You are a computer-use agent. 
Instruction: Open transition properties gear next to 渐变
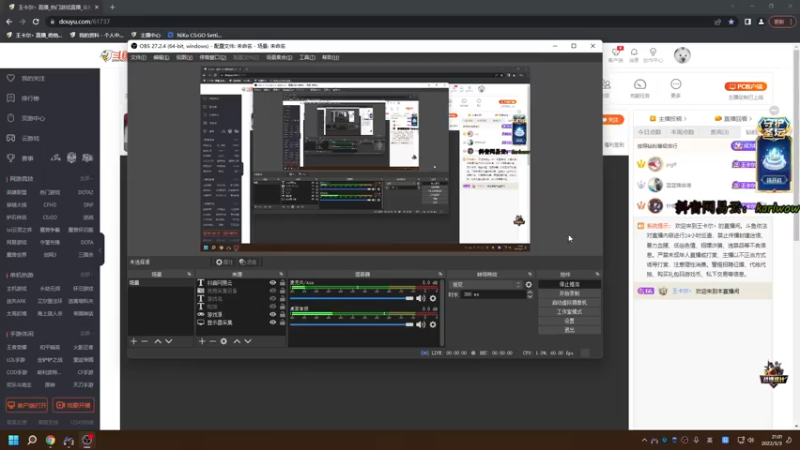(x=529, y=285)
